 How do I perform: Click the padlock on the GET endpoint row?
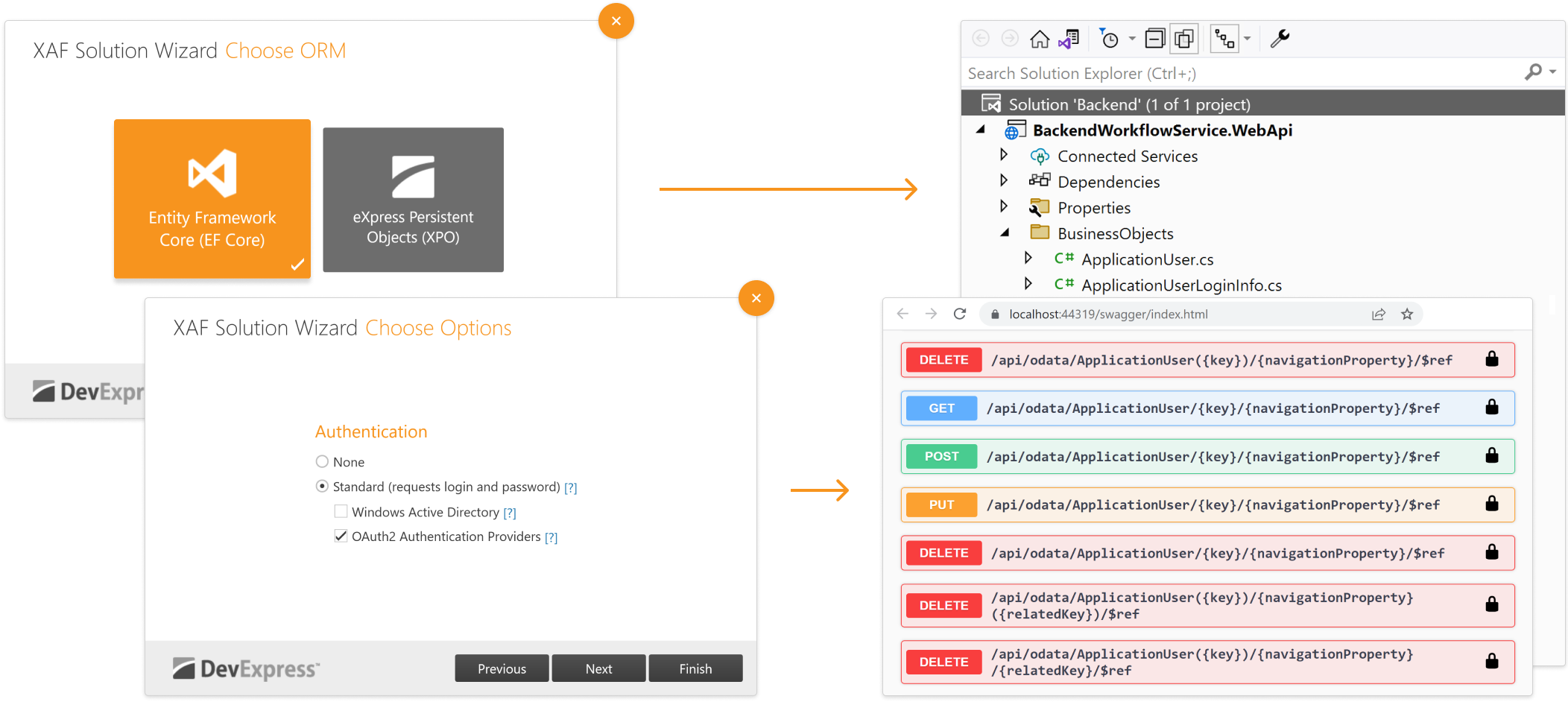[x=1493, y=408]
